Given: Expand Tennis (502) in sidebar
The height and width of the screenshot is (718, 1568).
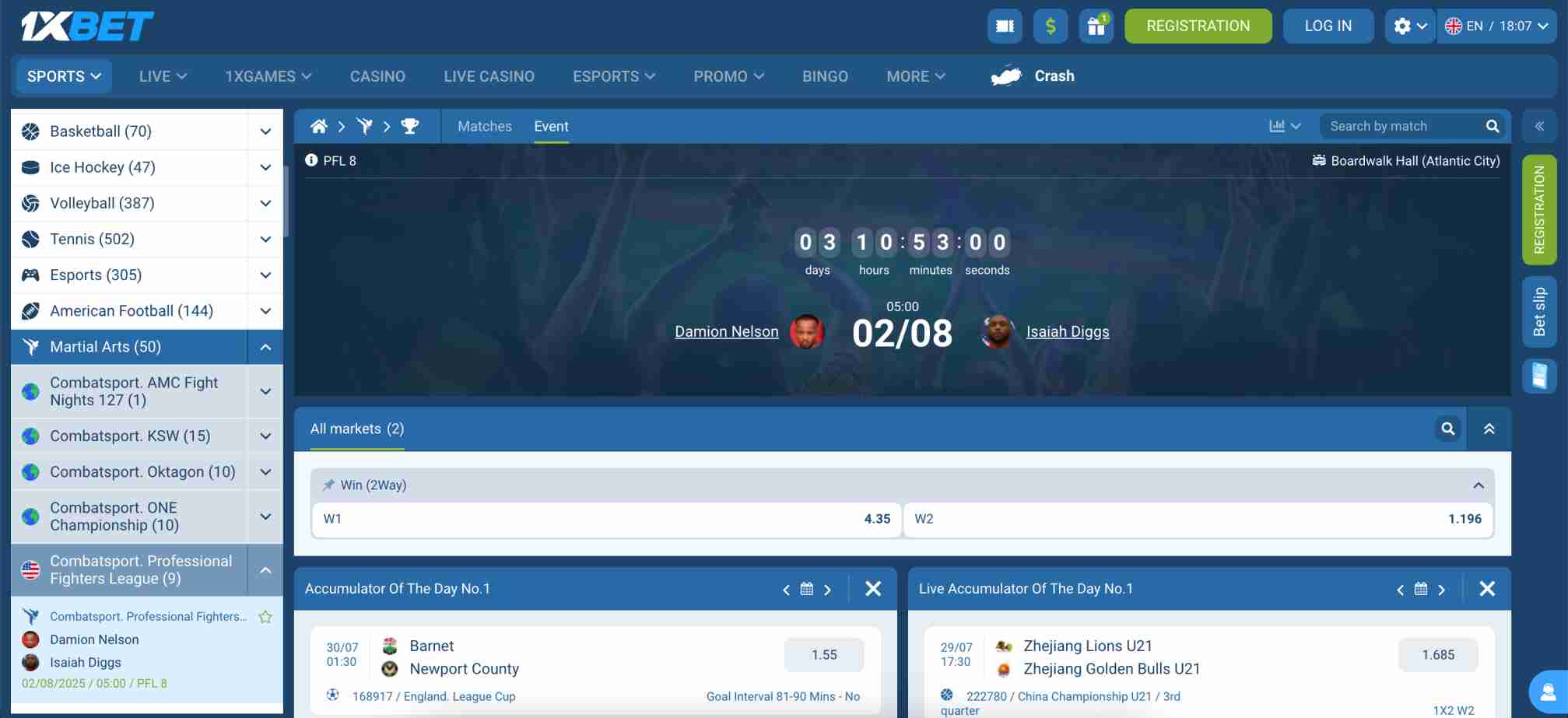Looking at the screenshot, I should 265,239.
